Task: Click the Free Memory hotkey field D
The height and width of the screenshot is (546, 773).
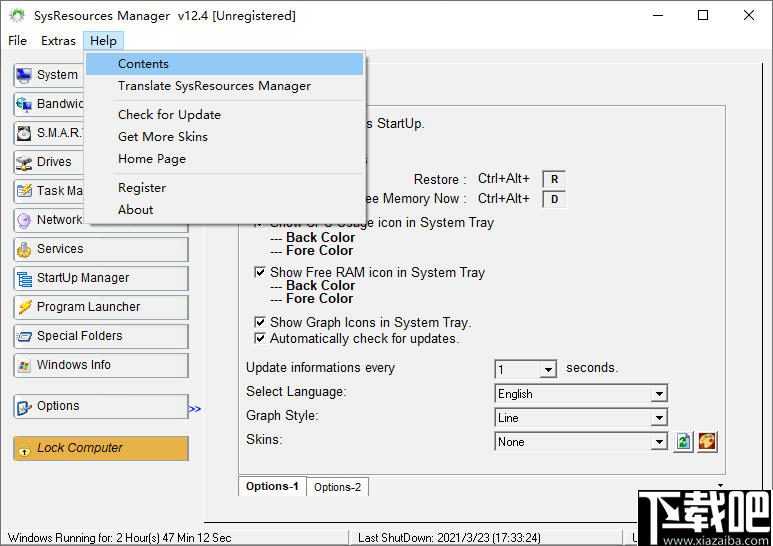Action: [x=554, y=200]
